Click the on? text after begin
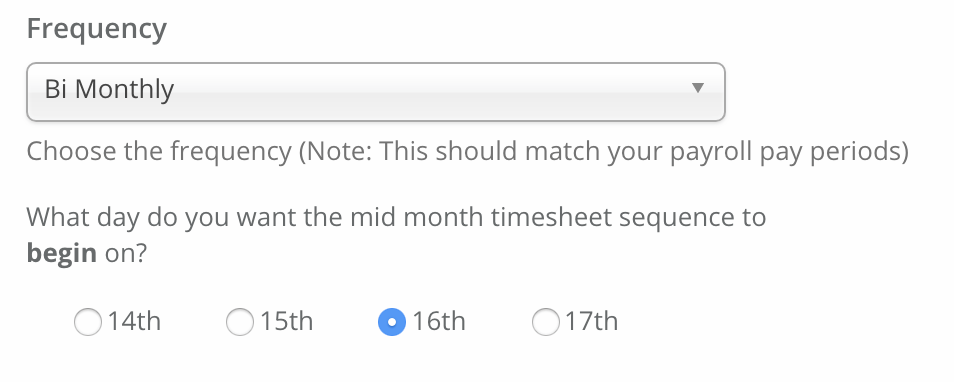Image resolution: width=954 pixels, height=382 pixels. click(x=126, y=254)
